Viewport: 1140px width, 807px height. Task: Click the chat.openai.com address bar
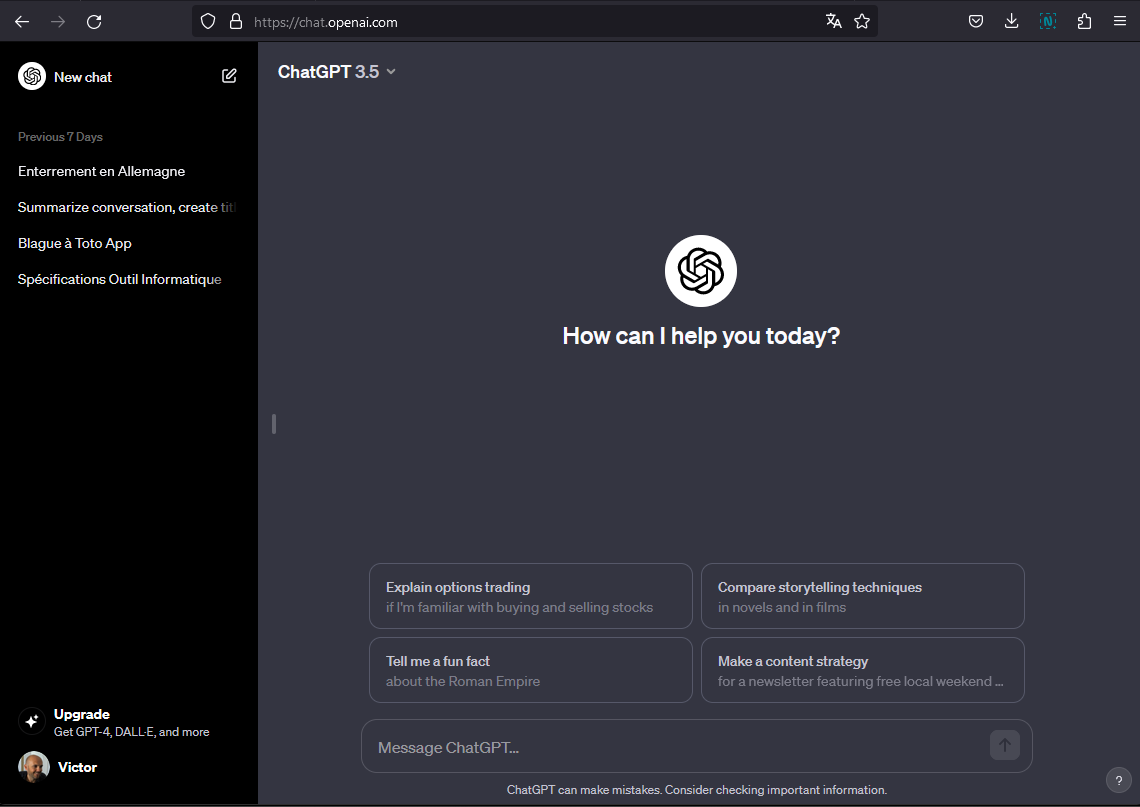click(534, 22)
